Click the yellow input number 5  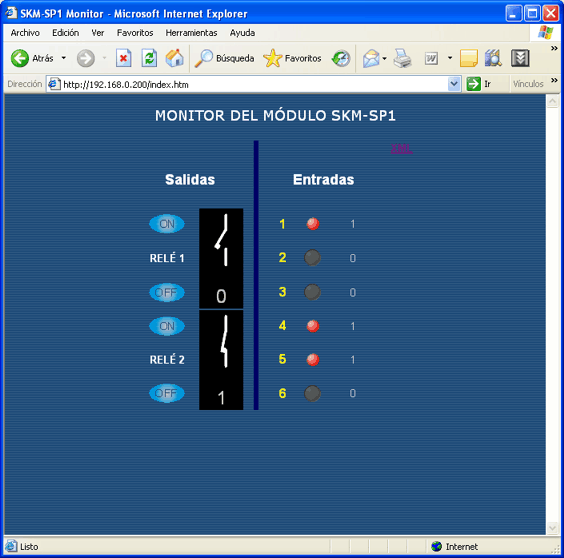[x=282, y=359]
